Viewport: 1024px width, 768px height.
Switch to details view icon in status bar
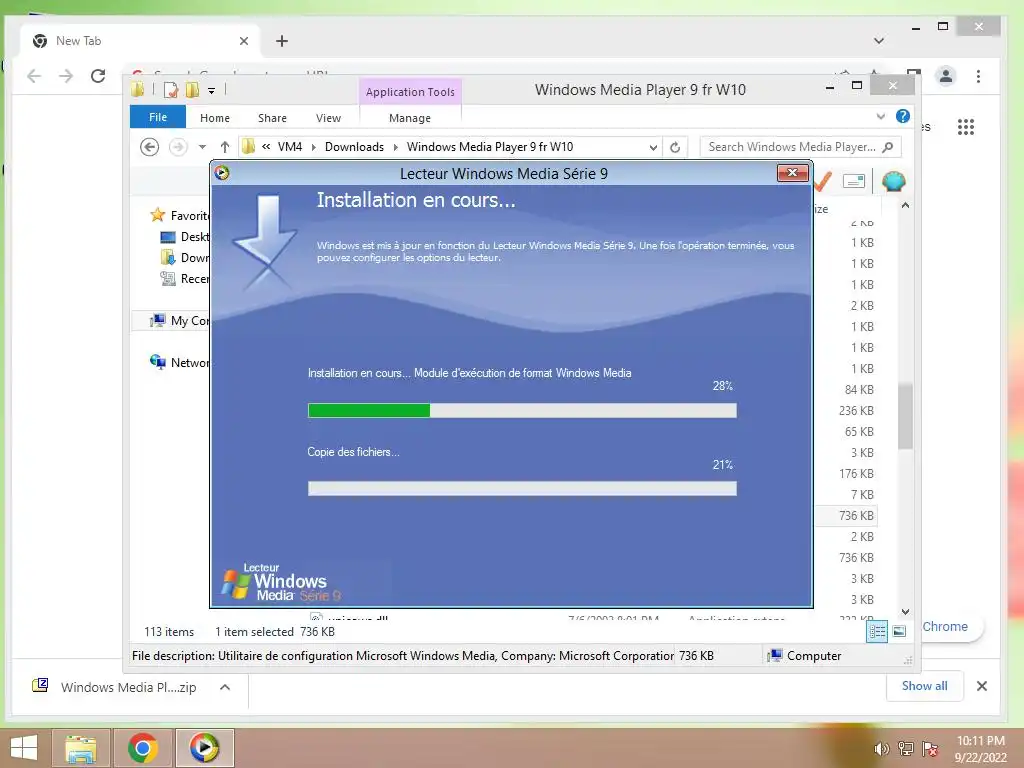coord(877,632)
